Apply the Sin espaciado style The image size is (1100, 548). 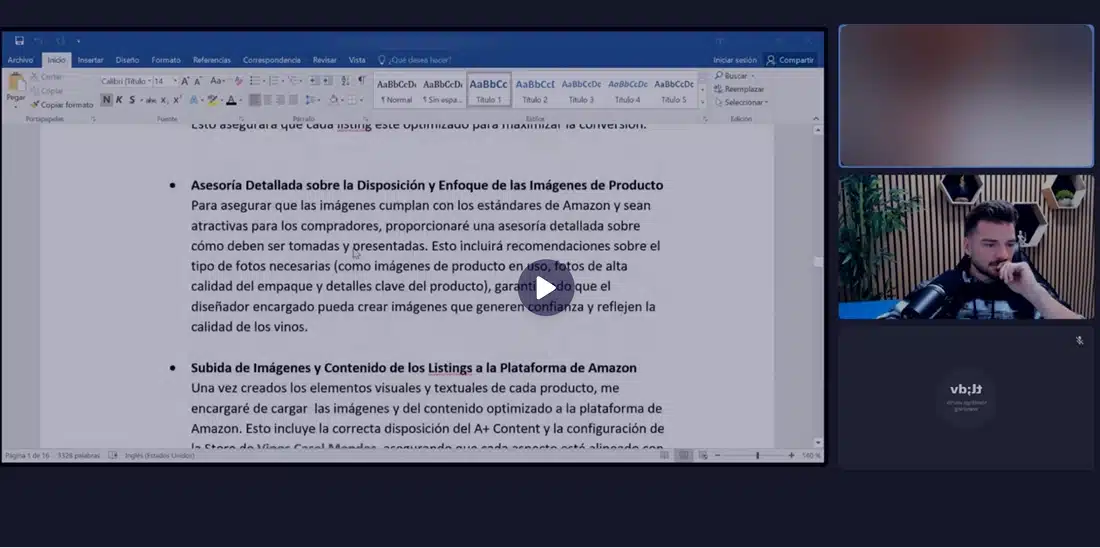[443, 91]
